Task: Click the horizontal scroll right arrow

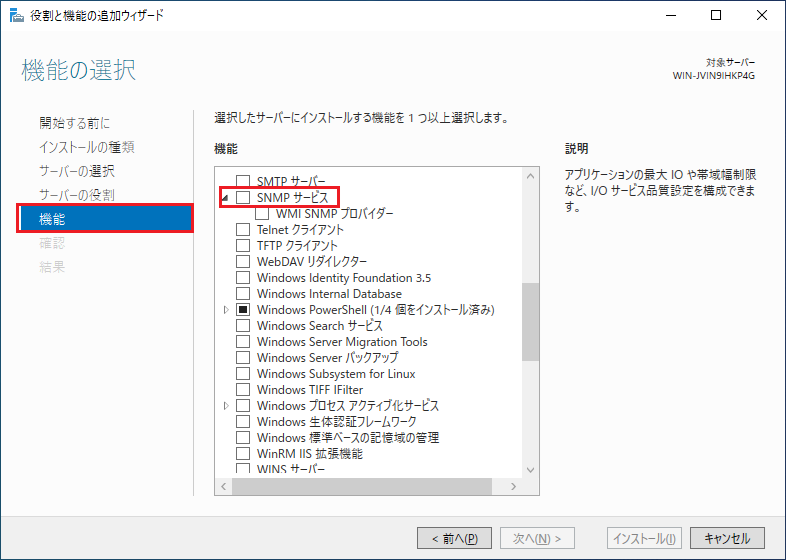Action: (x=513, y=486)
